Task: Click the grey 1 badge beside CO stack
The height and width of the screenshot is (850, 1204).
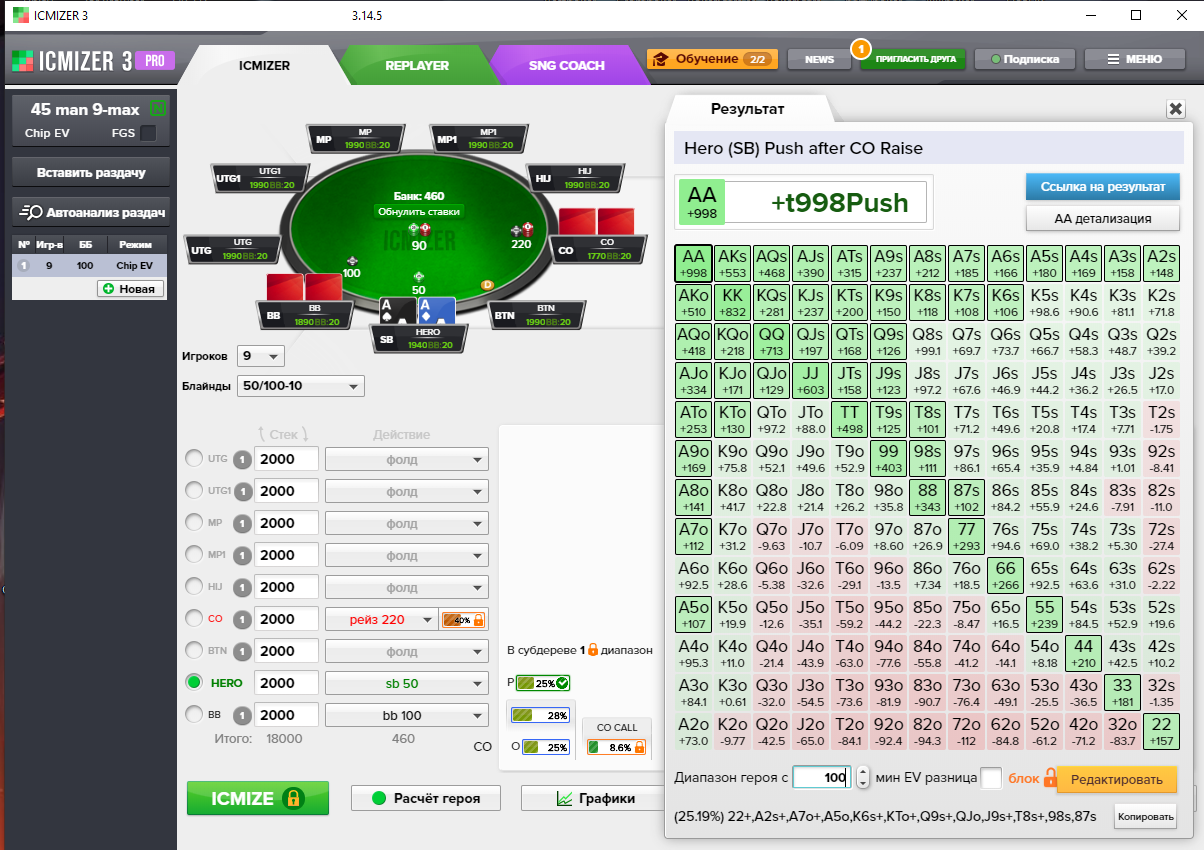Action: pyautogui.click(x=242, y=619)
